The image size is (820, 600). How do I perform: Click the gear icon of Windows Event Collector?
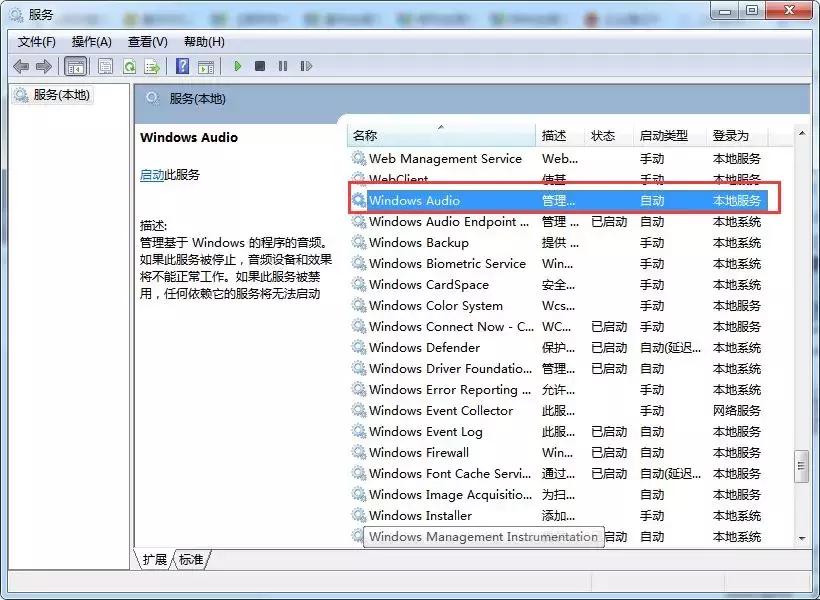pyautogui.click(x=359, y=410)
